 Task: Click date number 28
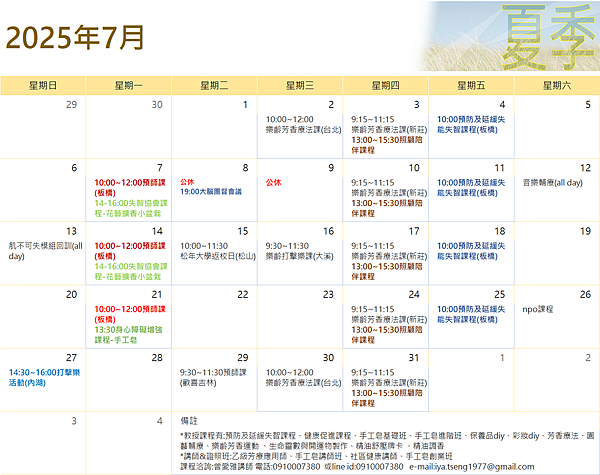pyautogui.click(x=157, y=357)
